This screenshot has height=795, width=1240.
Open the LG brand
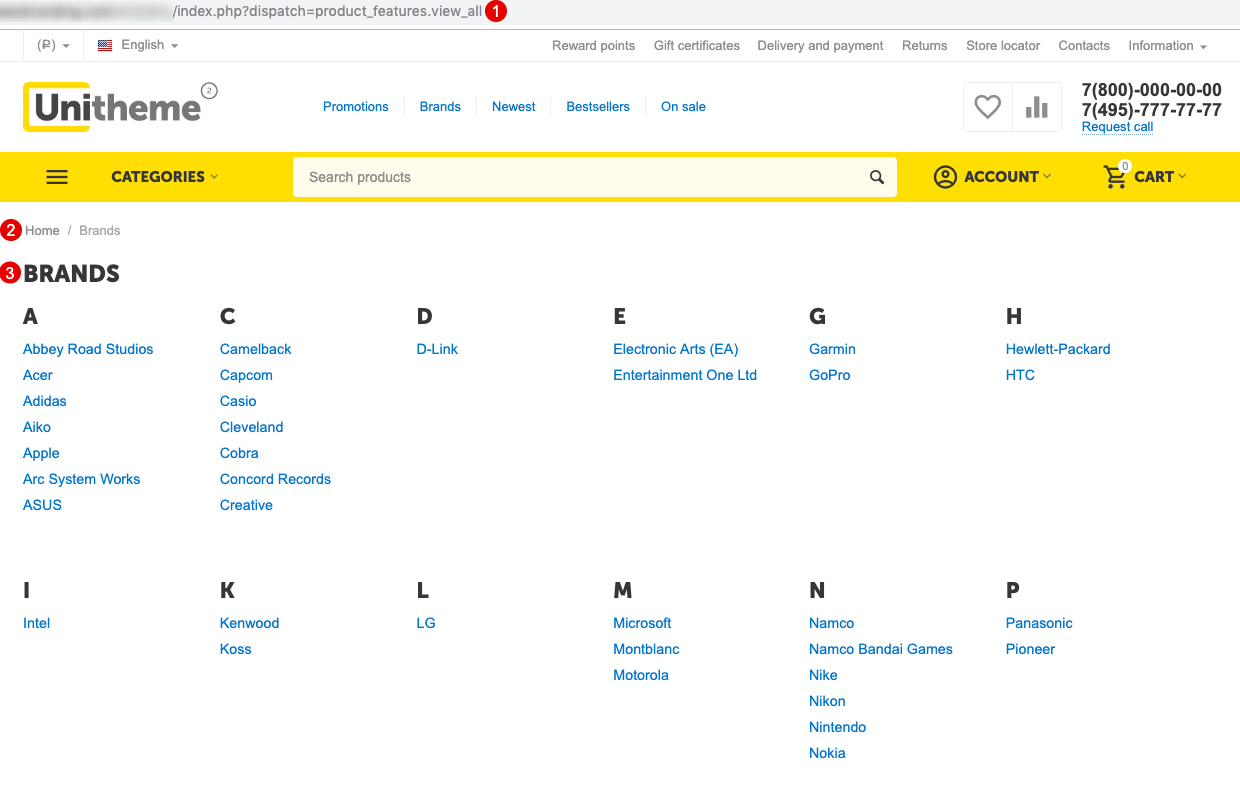[426, 623]
